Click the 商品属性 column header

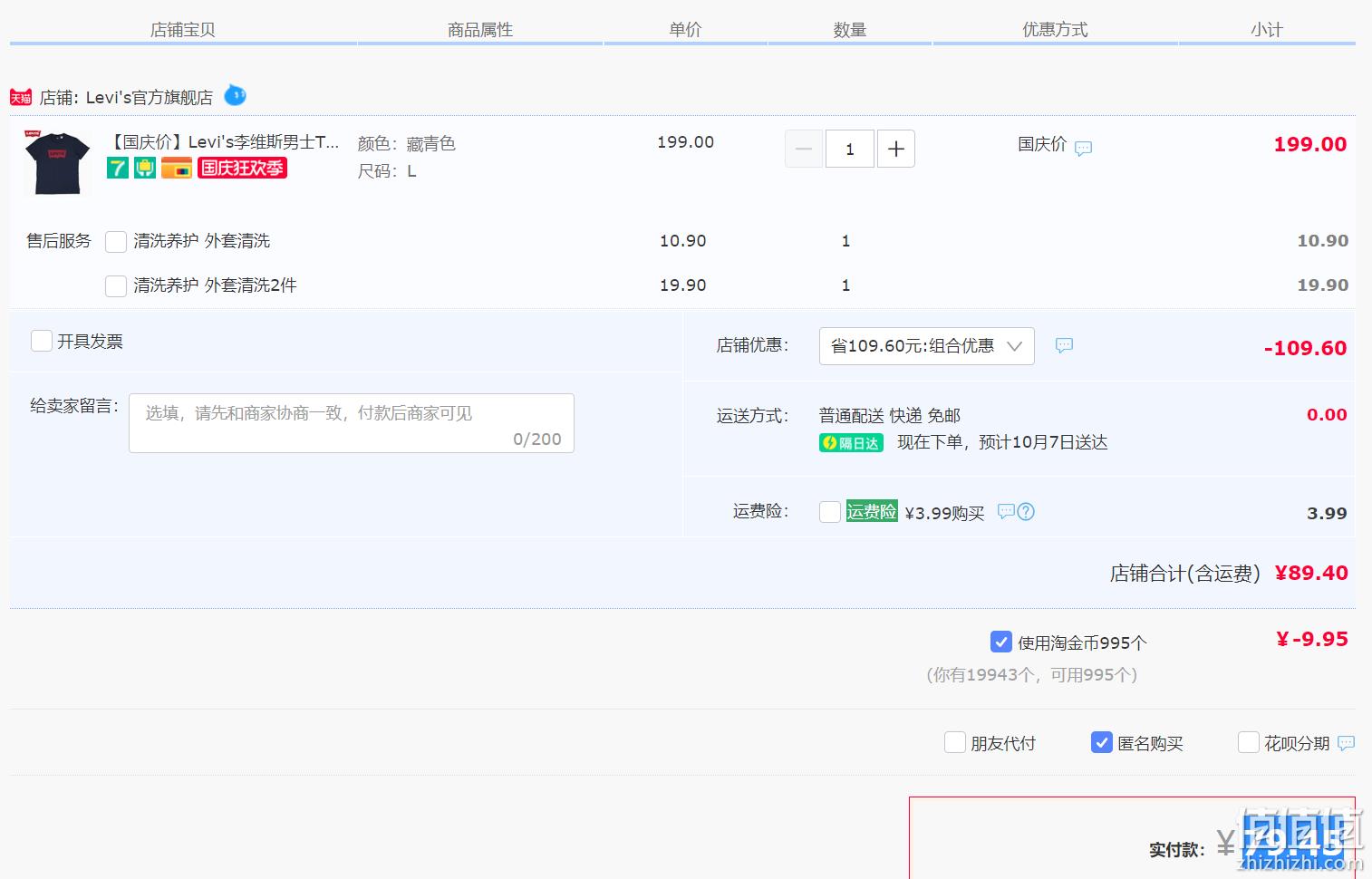click(480, 30)
